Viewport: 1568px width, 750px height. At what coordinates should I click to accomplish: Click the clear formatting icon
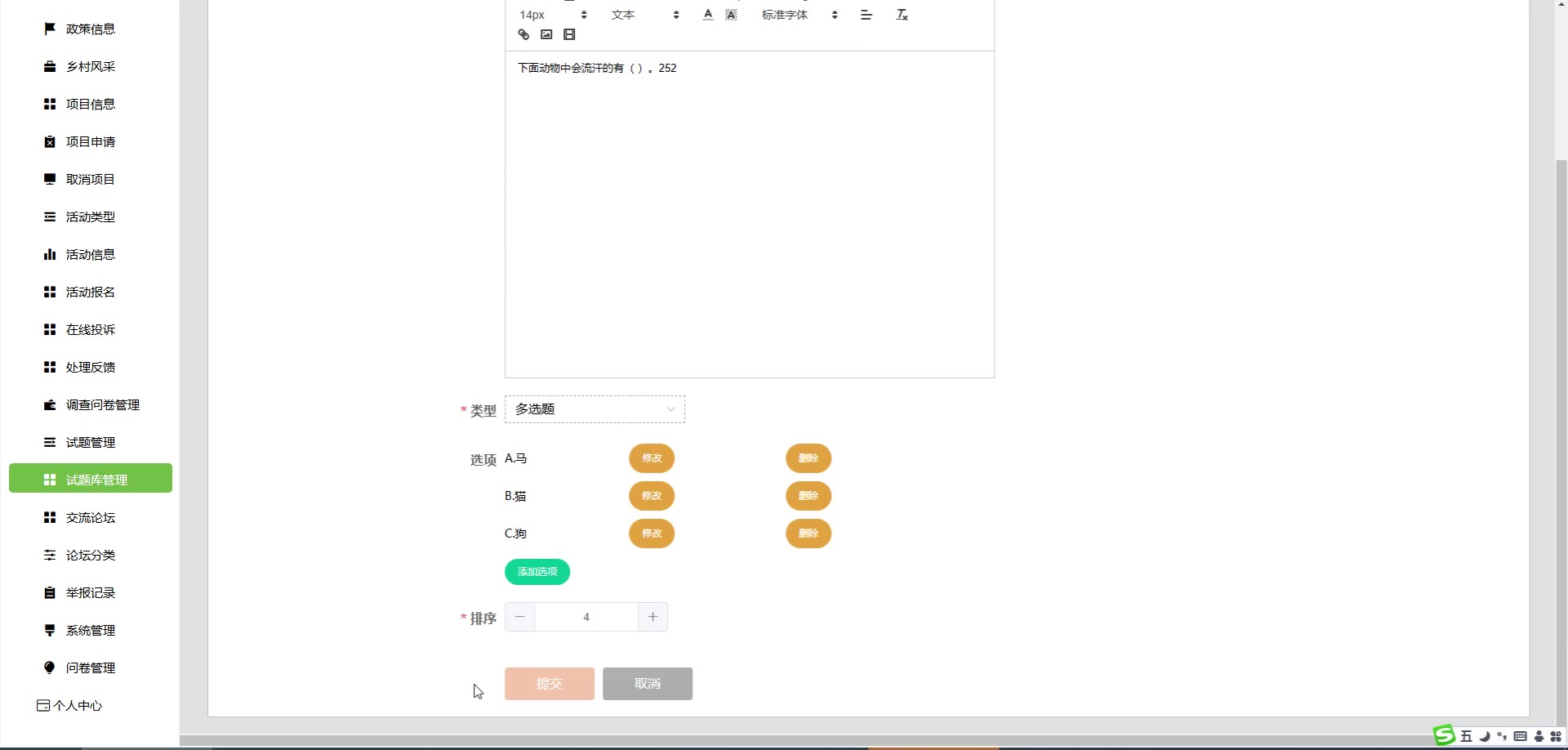(902, 15)
